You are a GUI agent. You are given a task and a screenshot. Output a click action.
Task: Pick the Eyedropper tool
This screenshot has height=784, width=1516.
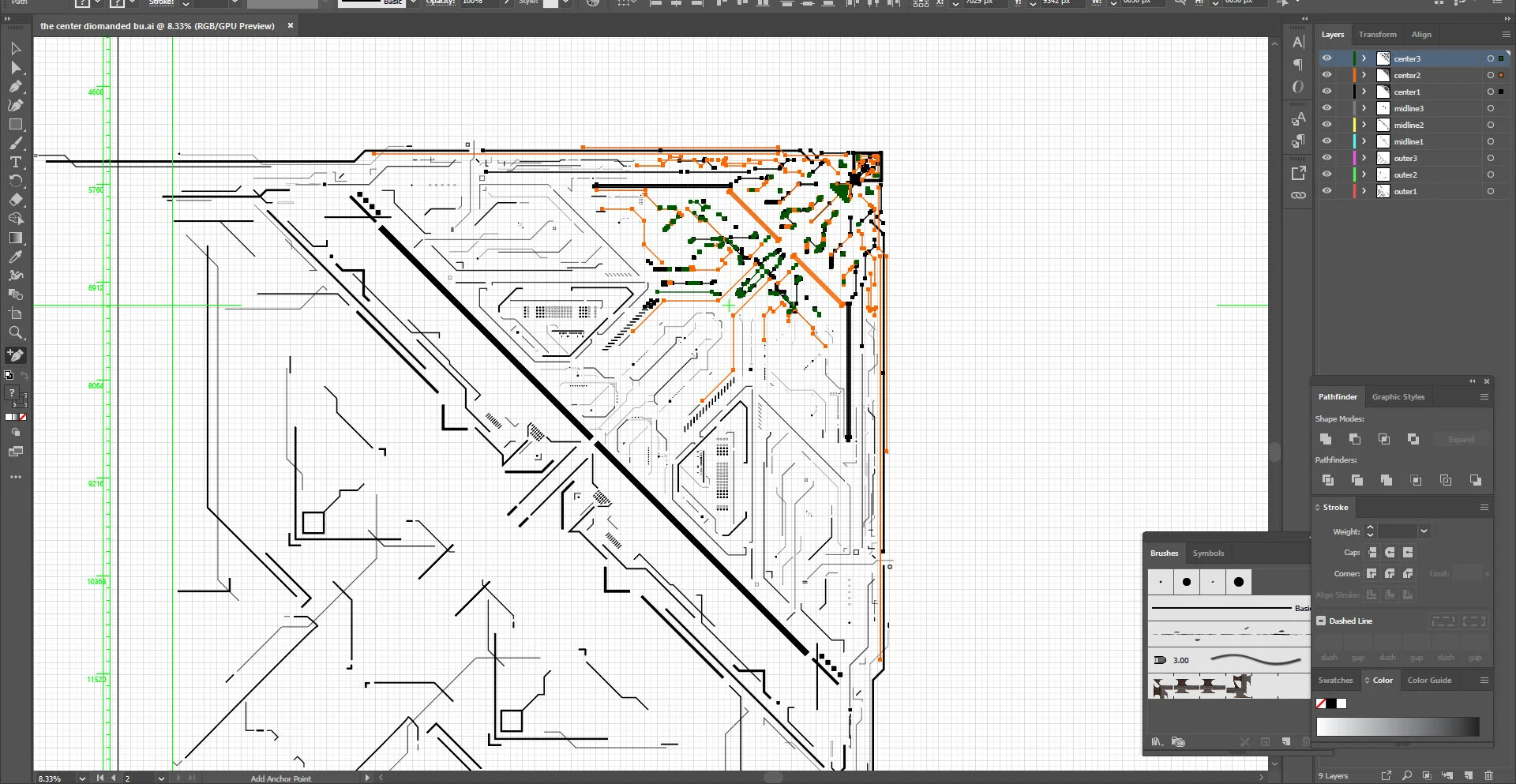[16, 257]
